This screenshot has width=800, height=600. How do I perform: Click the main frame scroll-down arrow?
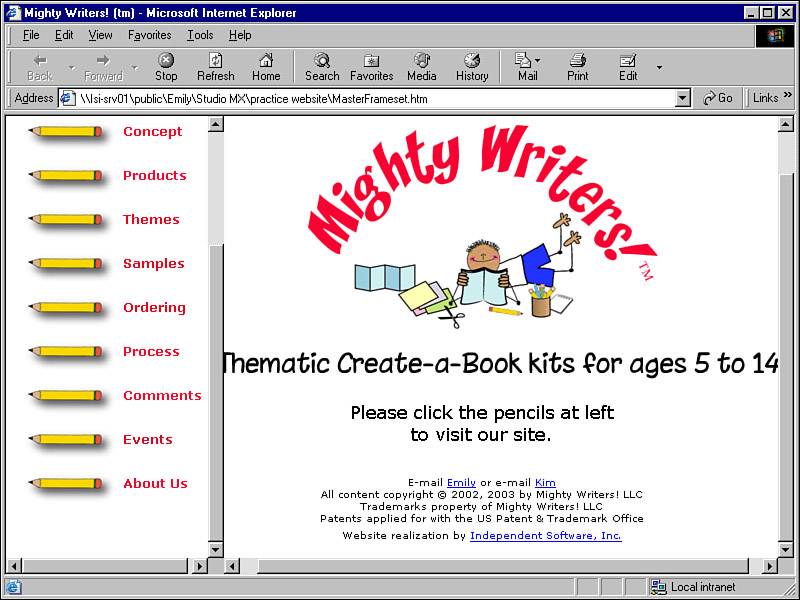point(786,549)
